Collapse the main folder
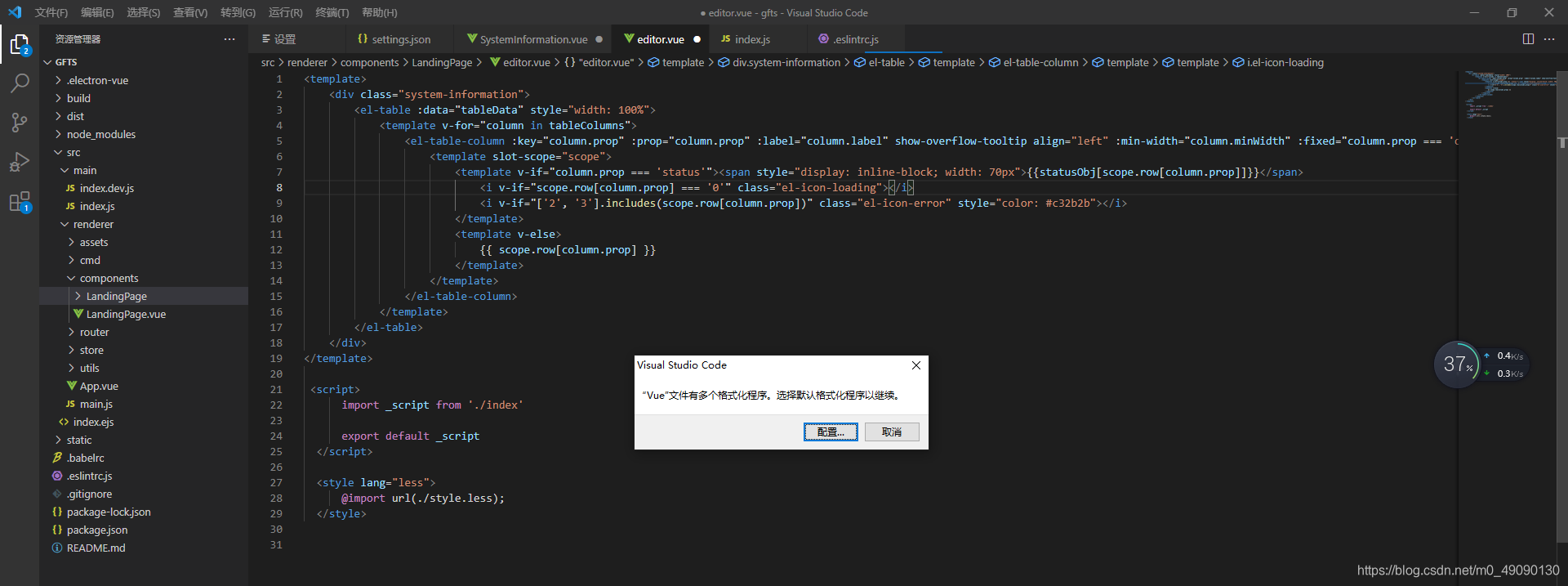 (x=144, y=170)
